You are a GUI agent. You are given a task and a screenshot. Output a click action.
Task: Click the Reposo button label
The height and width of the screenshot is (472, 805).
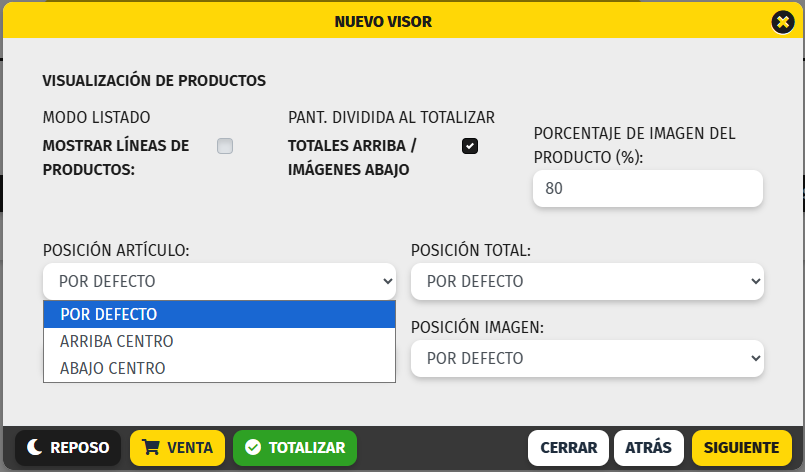click(x=80, y=448)
